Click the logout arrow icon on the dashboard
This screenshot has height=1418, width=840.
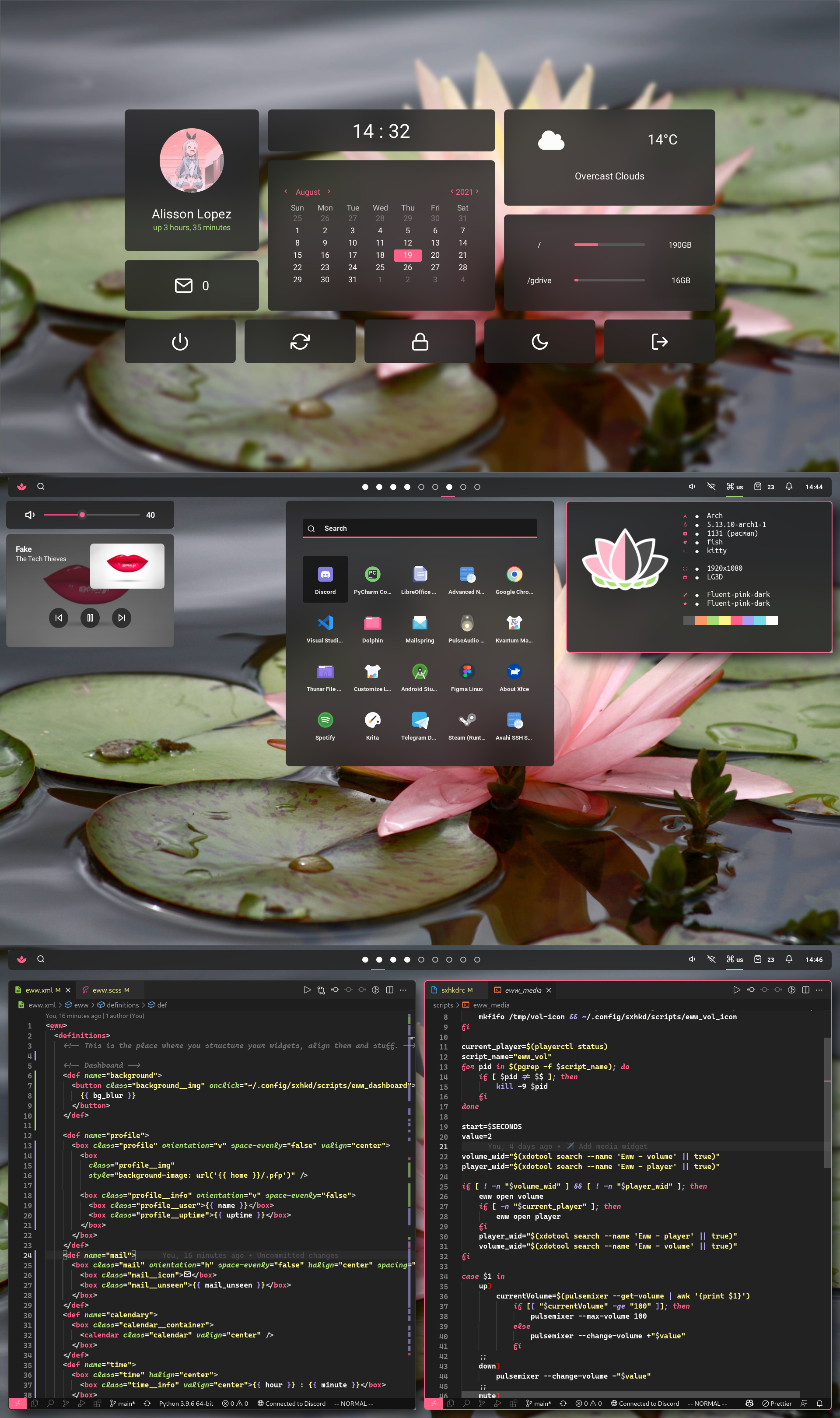[659, 341]
